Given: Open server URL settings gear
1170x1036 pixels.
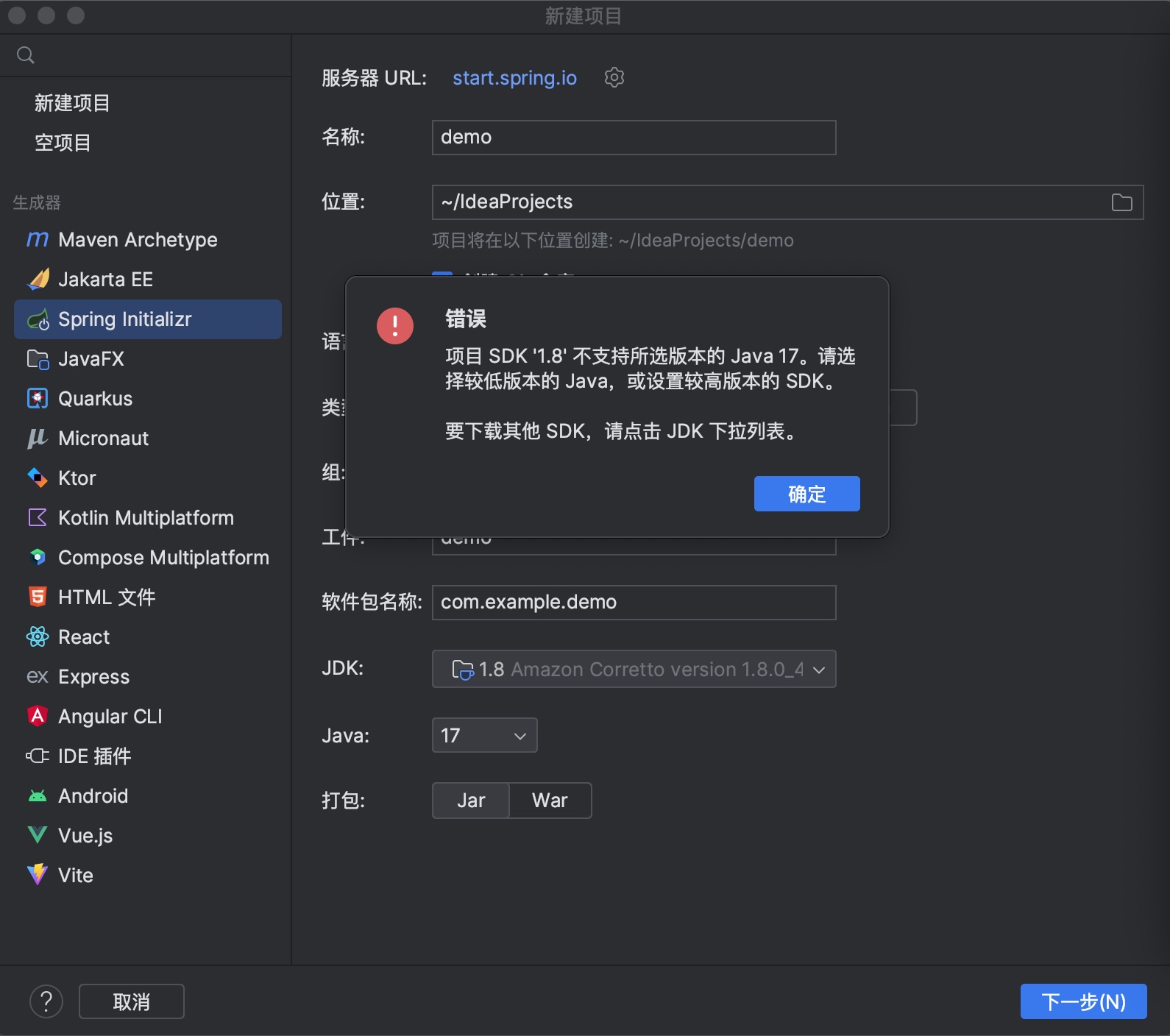Looking at the screenshot, I should click(x=614, y=77).
